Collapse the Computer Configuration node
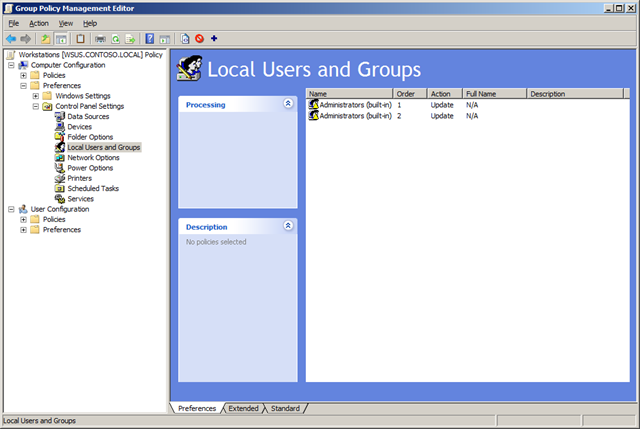This screenshot has width=640, height=429. click(10, 65)
